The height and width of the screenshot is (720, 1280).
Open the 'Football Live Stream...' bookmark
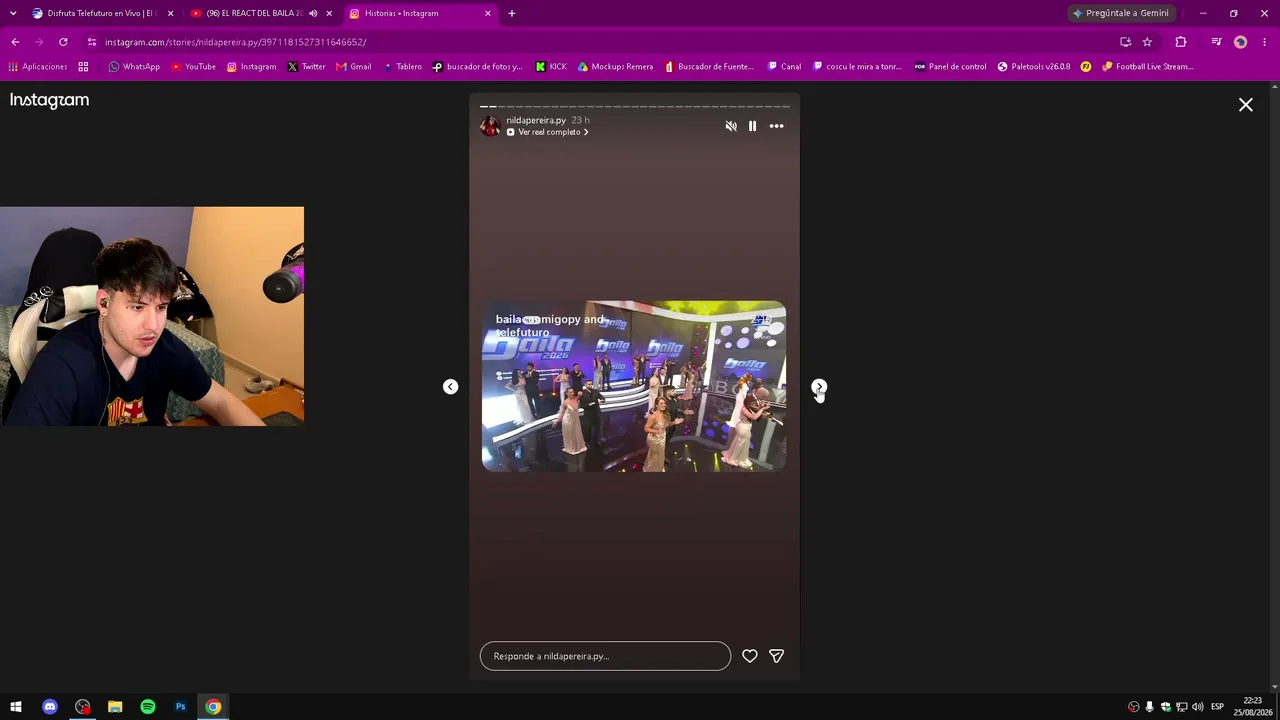tap(1148, 67)
